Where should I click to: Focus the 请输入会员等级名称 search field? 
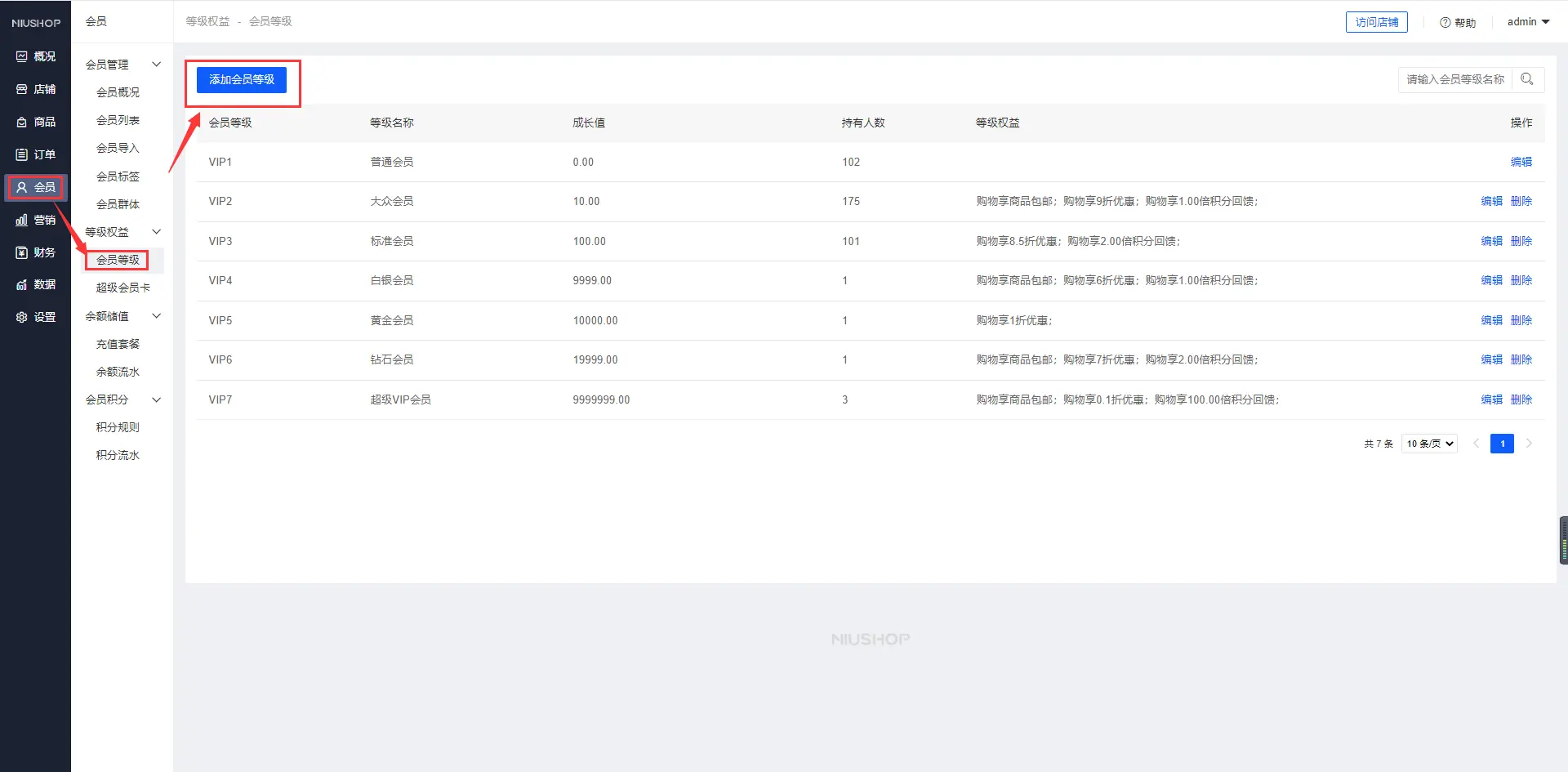[1454, 79]
